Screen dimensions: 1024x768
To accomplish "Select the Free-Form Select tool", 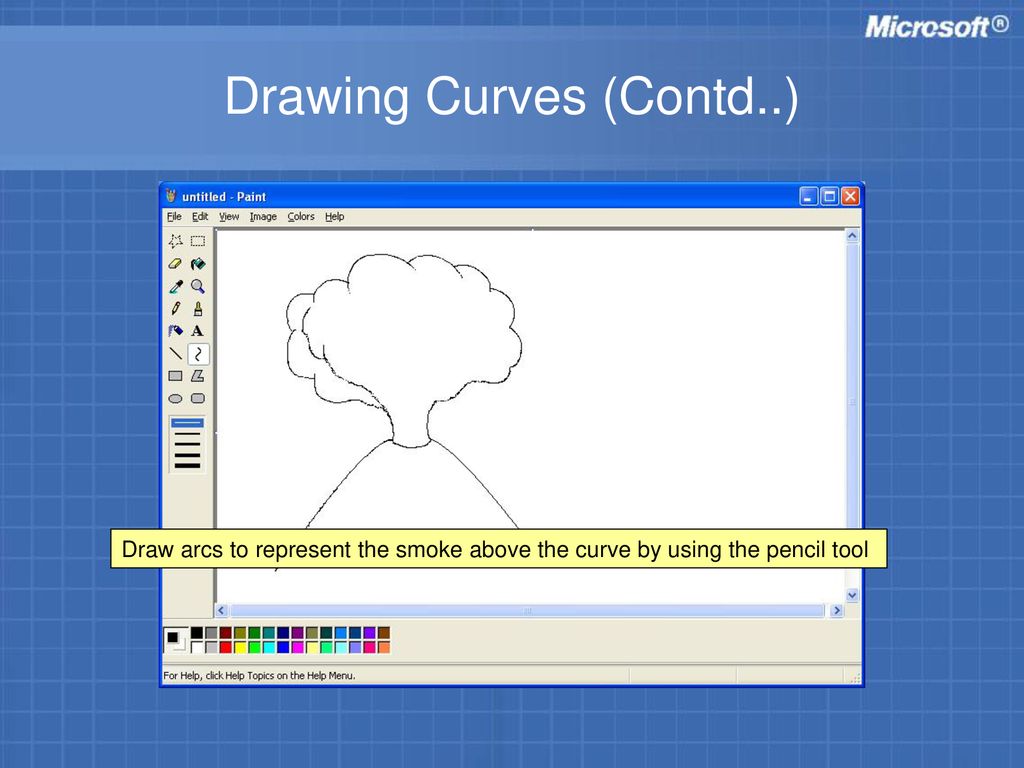I will click(x=175, y=241).
